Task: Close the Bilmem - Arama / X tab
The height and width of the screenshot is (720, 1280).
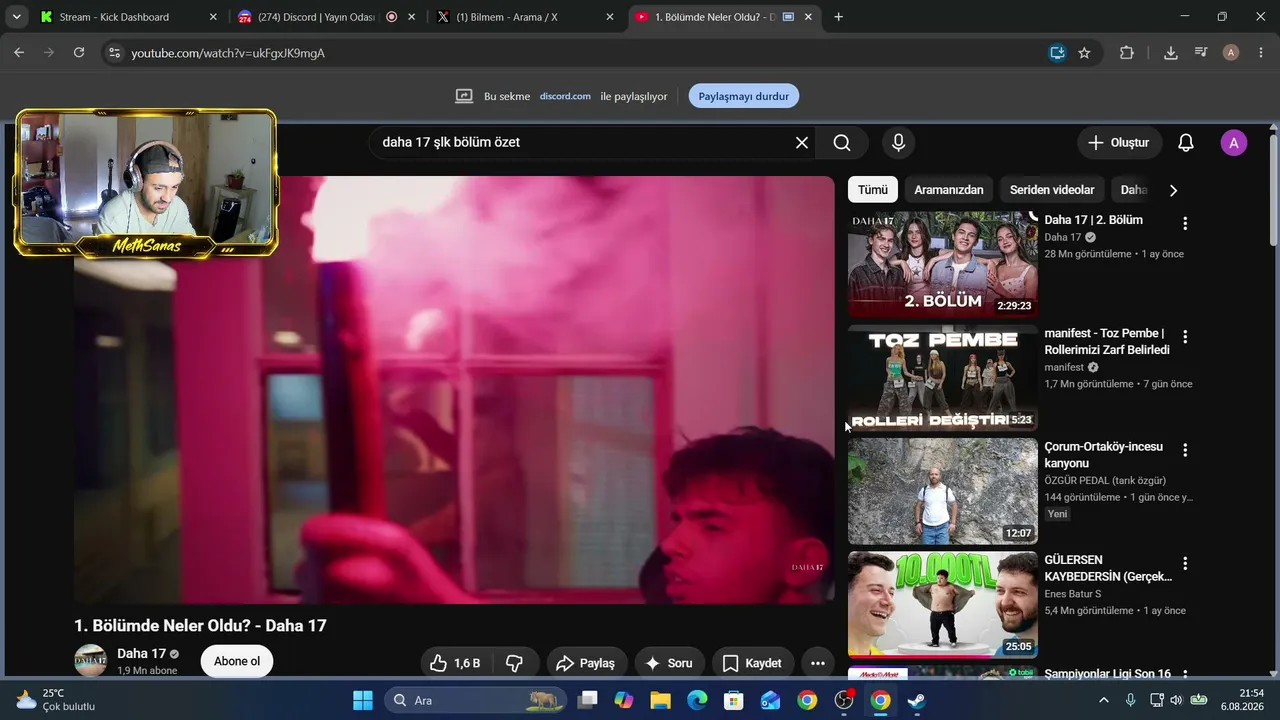Action: pyautogui.click(x=610, y=17)
